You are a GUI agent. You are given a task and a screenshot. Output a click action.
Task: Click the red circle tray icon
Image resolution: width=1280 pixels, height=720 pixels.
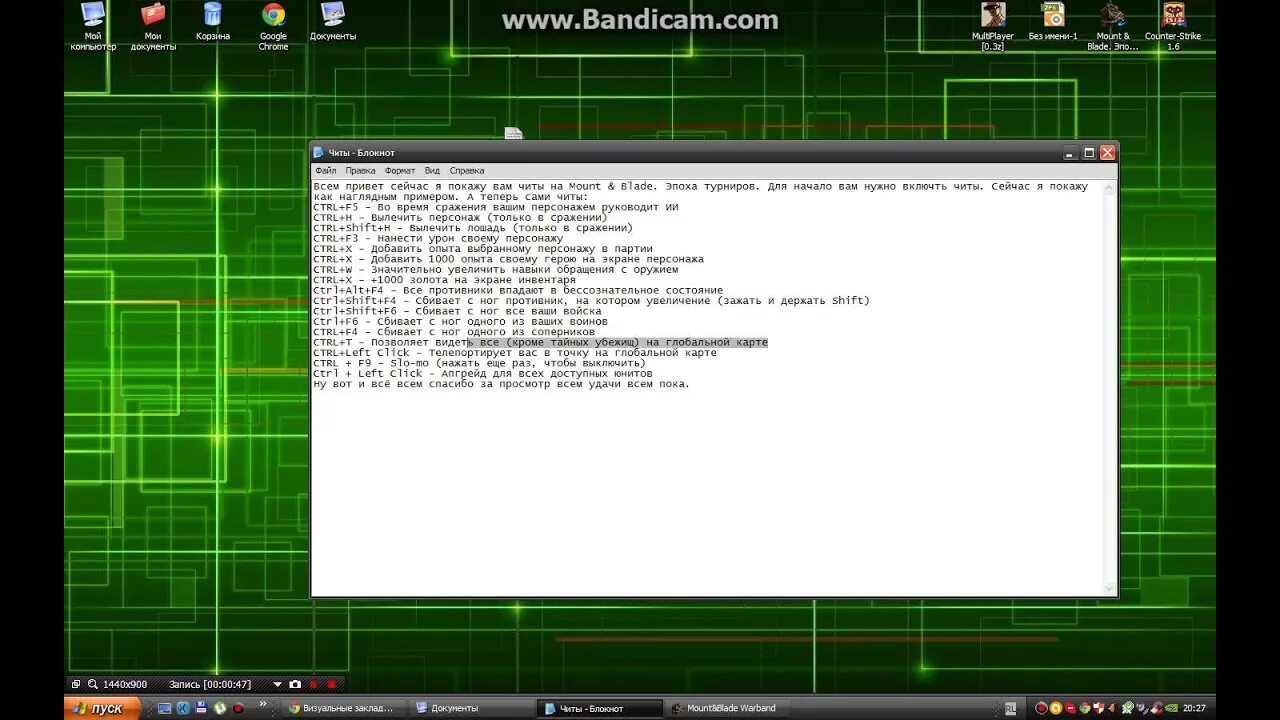pos(1041,708)
